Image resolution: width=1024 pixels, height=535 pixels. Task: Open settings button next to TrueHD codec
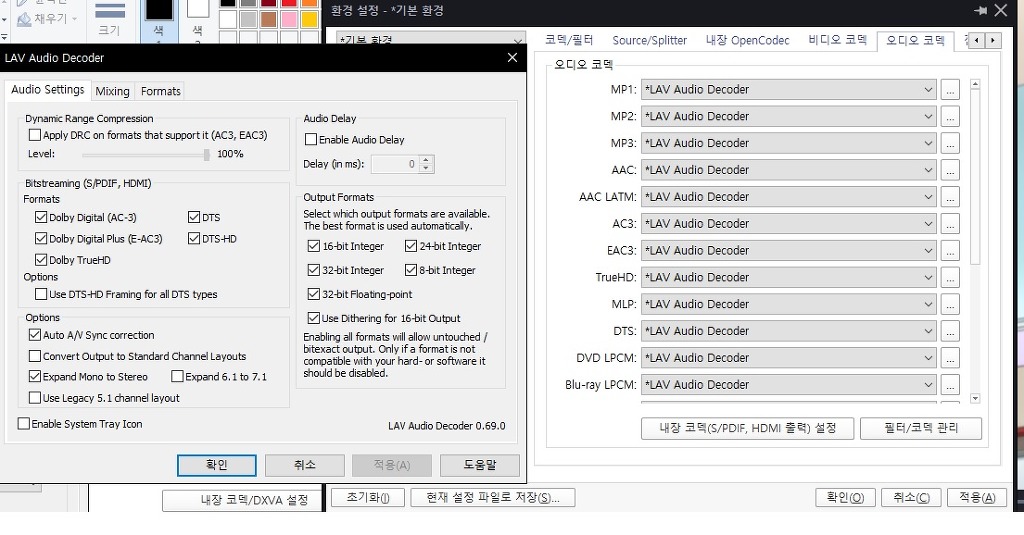pyautogui.click(x=950, y=277)
